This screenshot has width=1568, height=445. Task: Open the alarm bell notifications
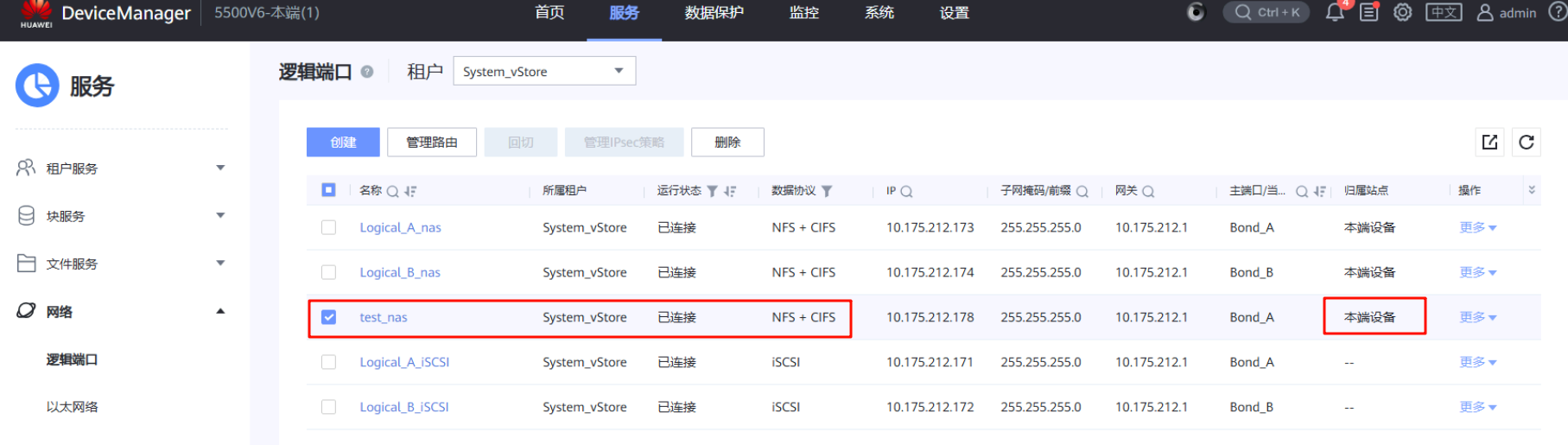pyautogui.click(x=1334, y=12)
